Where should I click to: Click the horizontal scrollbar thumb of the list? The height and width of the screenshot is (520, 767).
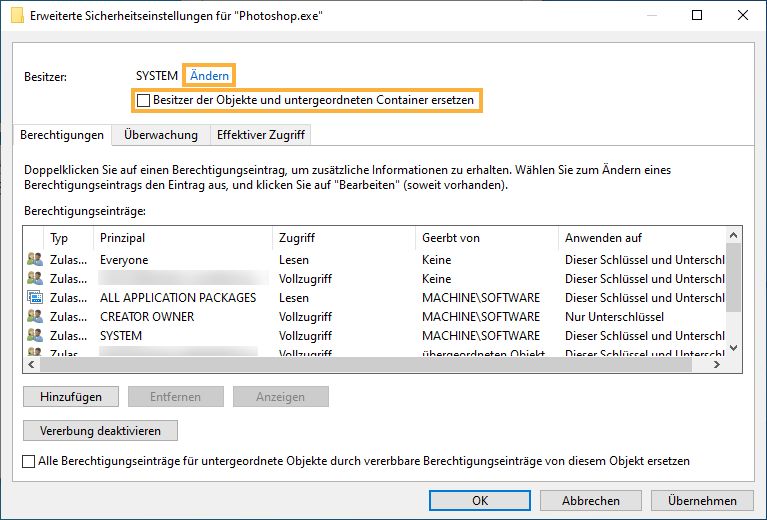(366, 364)
